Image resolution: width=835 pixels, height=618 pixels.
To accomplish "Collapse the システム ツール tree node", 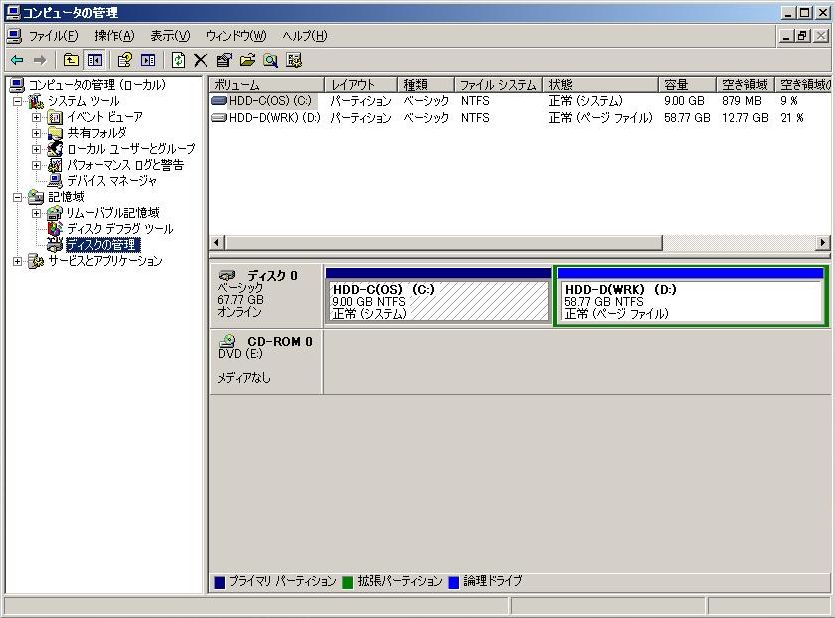I will point(18,101).
